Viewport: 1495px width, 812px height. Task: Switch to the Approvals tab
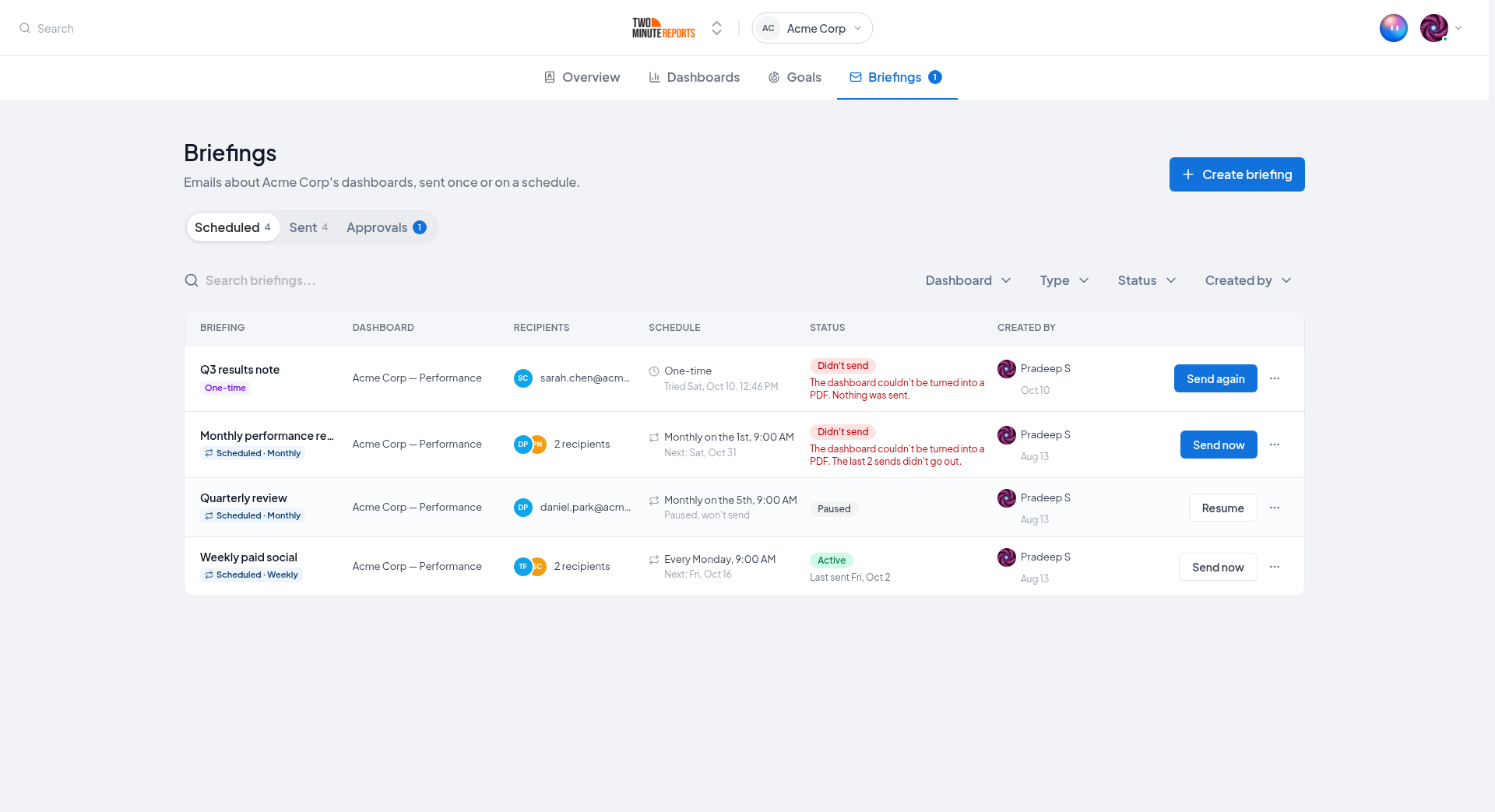click(386, 227)
